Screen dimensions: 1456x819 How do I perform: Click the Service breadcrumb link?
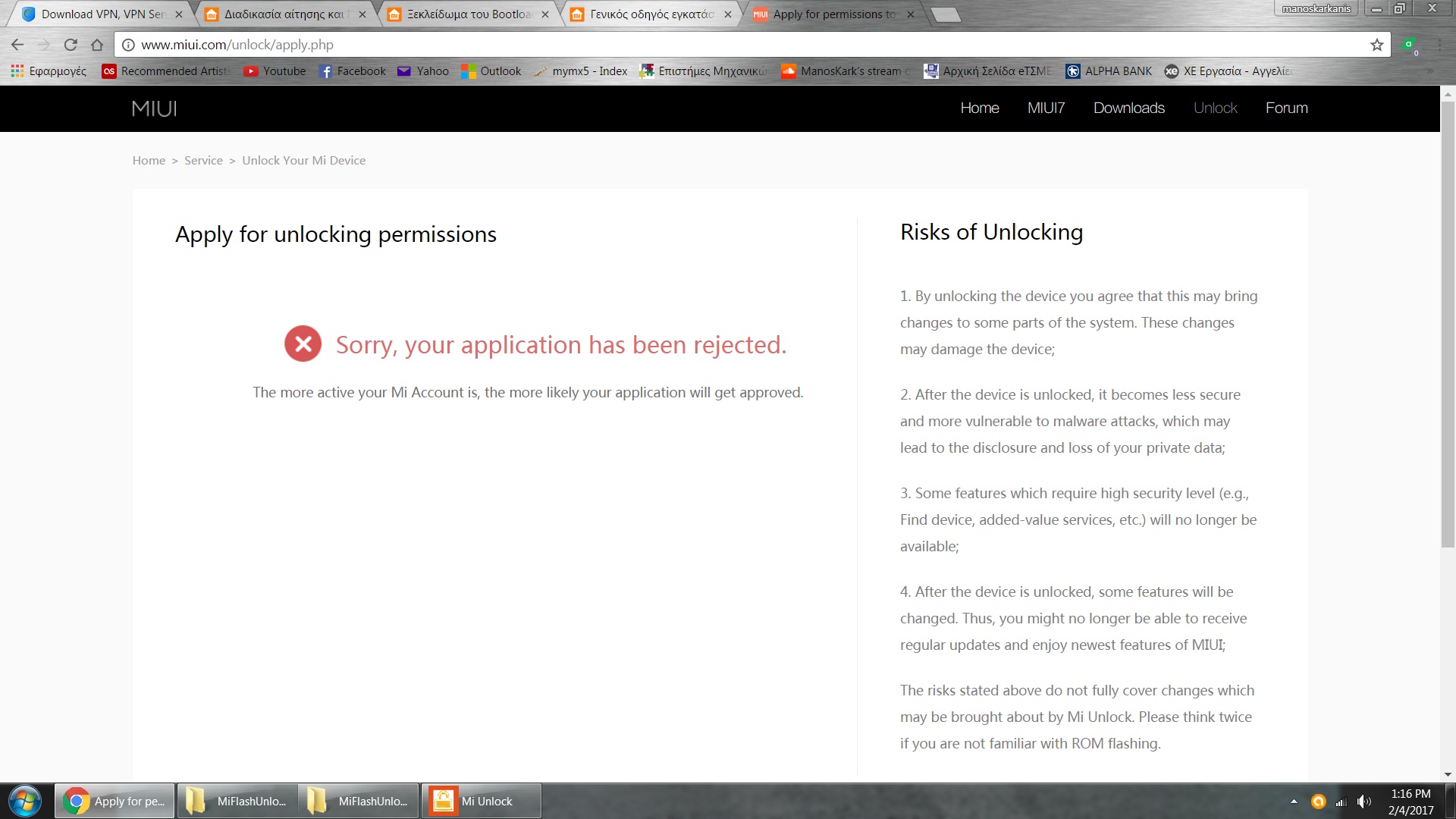tap(203, 160)
